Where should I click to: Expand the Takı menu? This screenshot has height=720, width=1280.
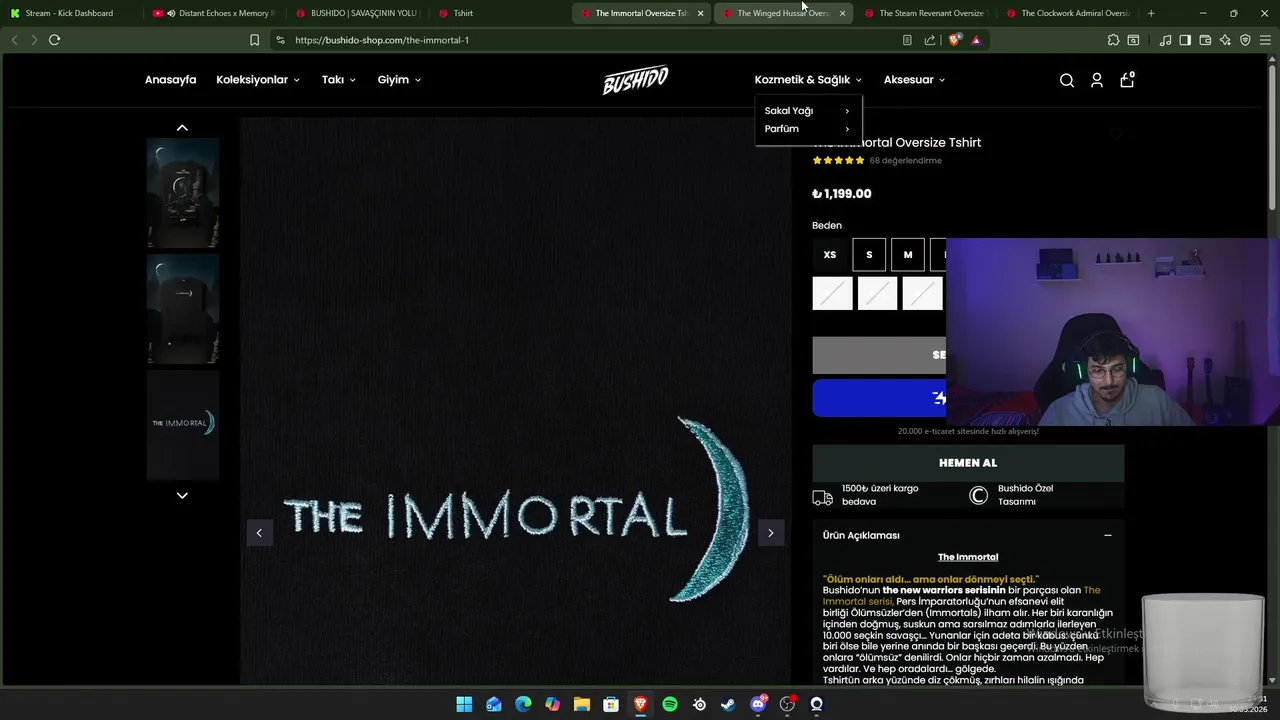(339, 80)
